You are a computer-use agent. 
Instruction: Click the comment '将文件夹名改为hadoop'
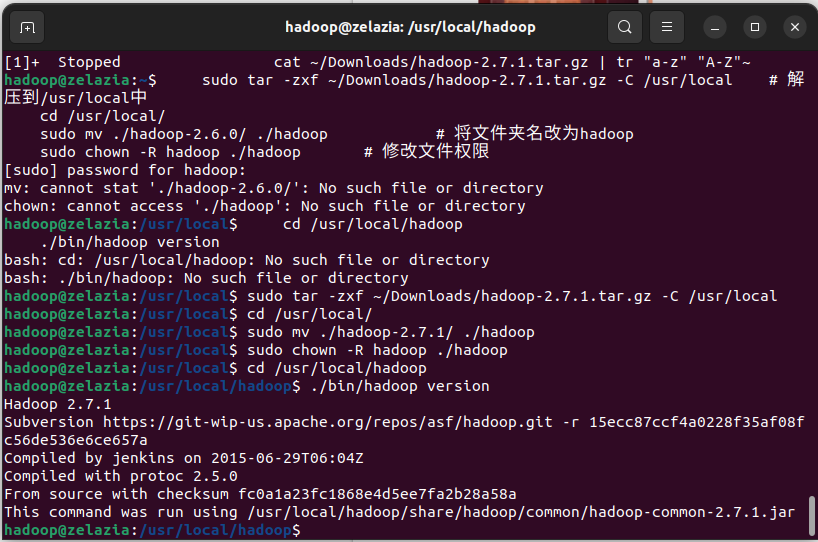544,134
